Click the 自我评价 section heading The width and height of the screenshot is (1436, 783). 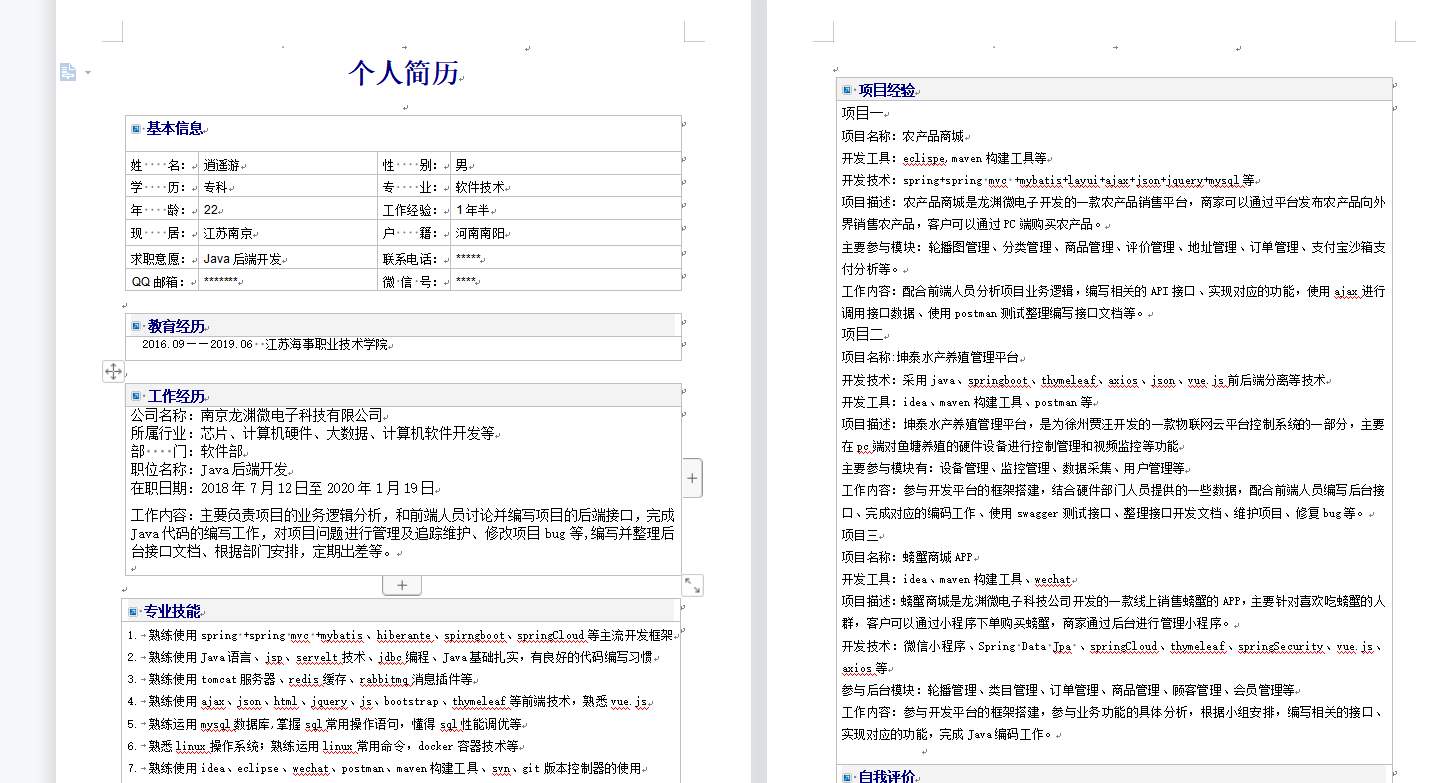887,777
